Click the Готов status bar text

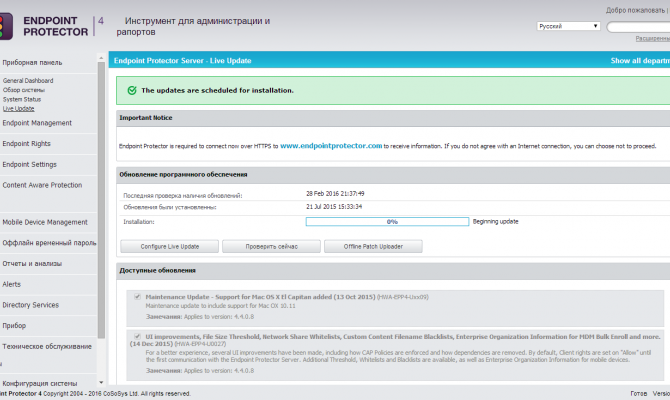pos(639,394)
